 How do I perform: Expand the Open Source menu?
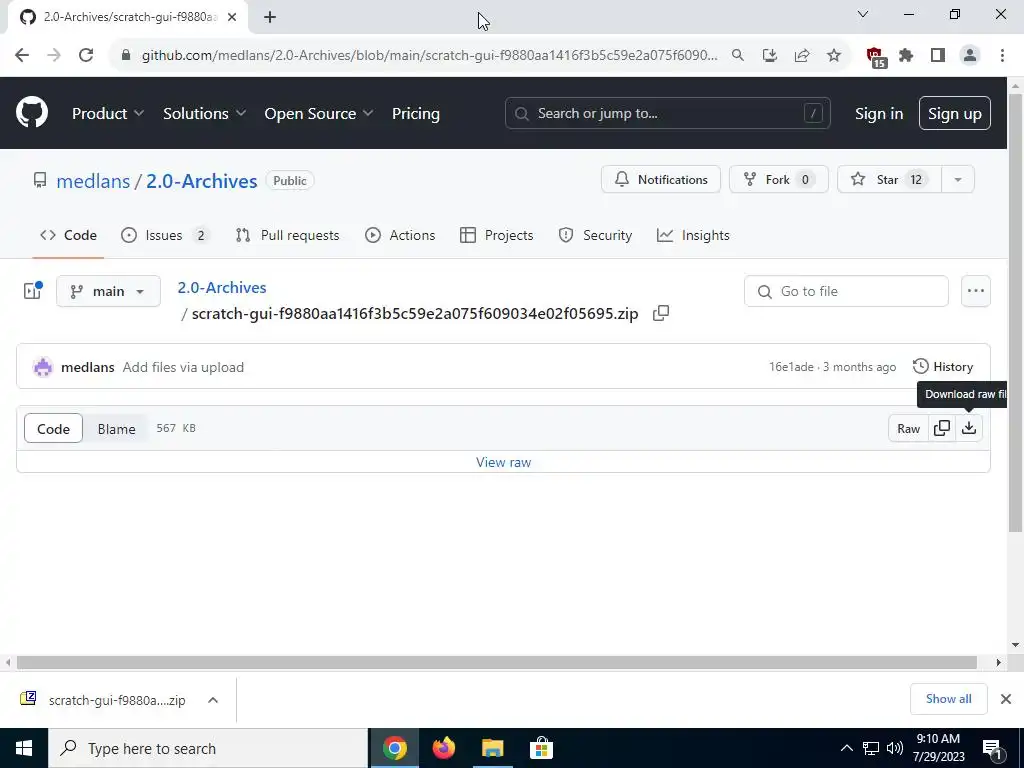pyautogui.click(x=319, y=113)
